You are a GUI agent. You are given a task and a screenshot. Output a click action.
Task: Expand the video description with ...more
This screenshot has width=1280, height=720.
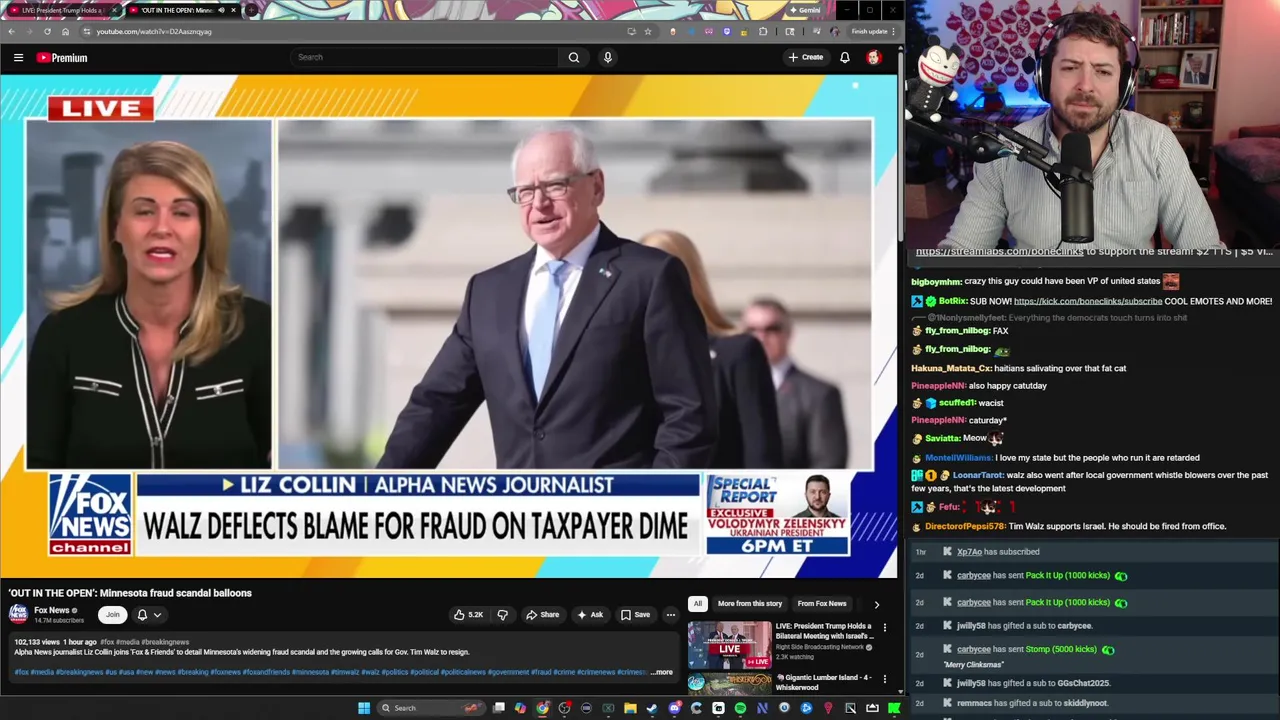662,672
